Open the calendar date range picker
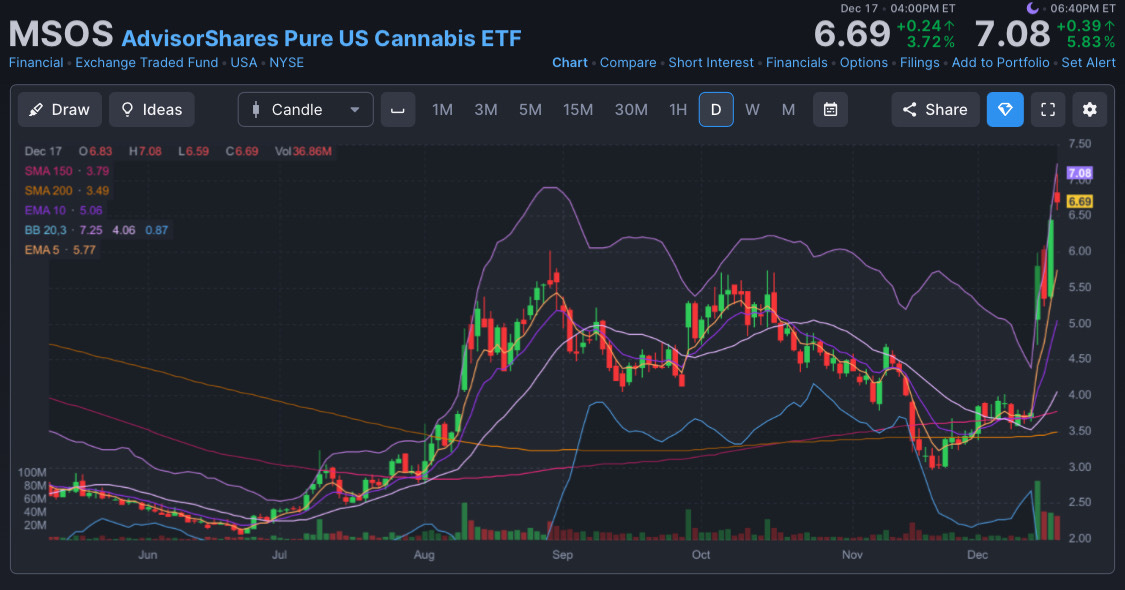 (x=830, y=110)
